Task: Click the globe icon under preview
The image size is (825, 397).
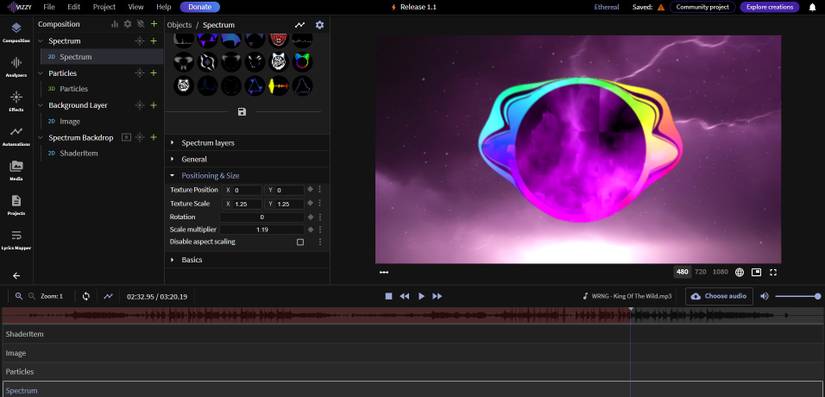Action: pyautogui.click(x=739, y=272)
